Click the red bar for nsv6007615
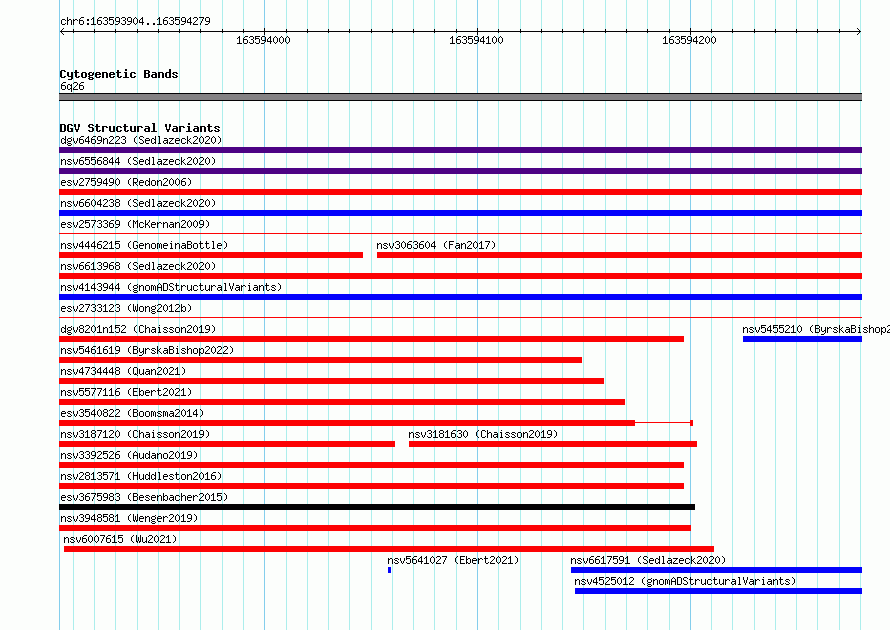The image size is (890, 630). [x=389, y=549]
